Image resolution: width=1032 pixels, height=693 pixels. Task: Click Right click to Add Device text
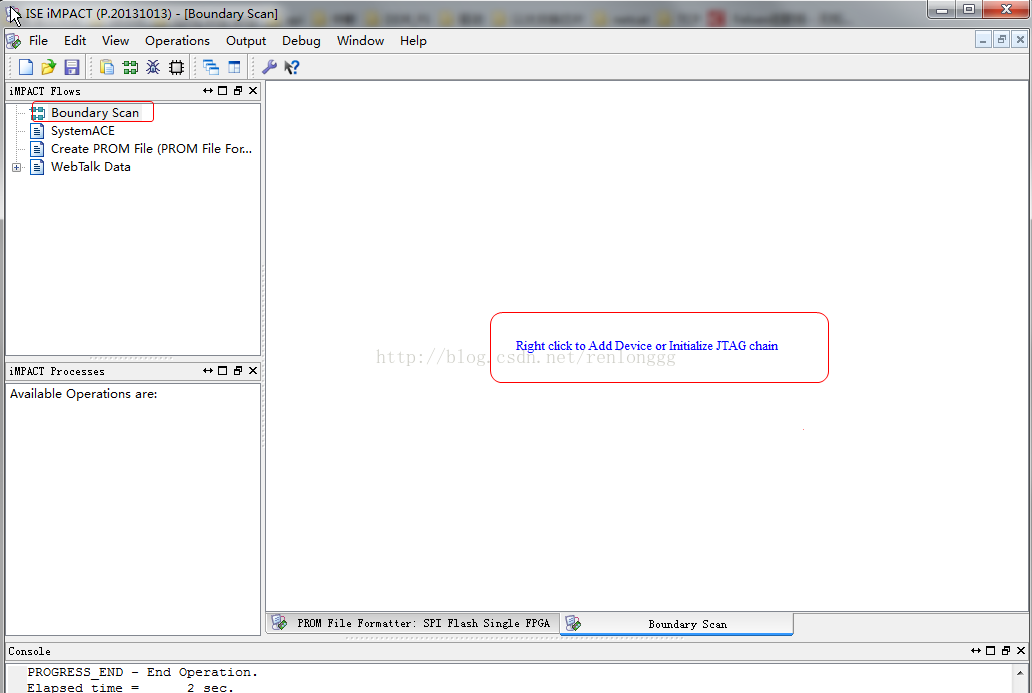pyautogui.click(x=646, y=346)
